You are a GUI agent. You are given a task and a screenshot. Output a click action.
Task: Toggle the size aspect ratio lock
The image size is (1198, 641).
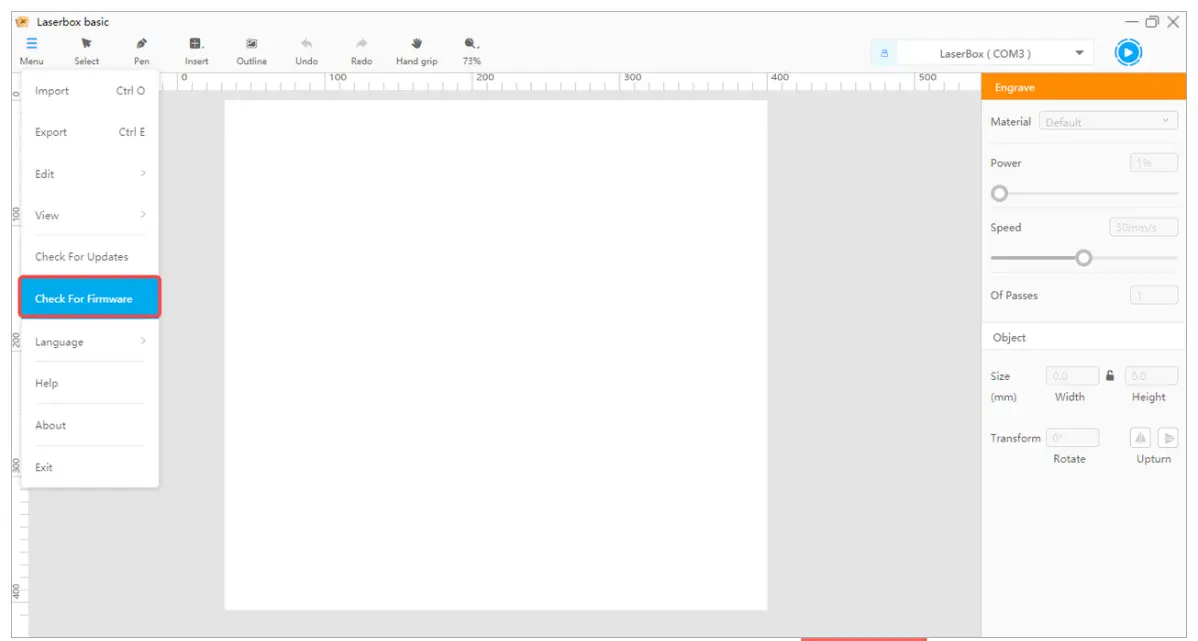tap(1110, 376)
